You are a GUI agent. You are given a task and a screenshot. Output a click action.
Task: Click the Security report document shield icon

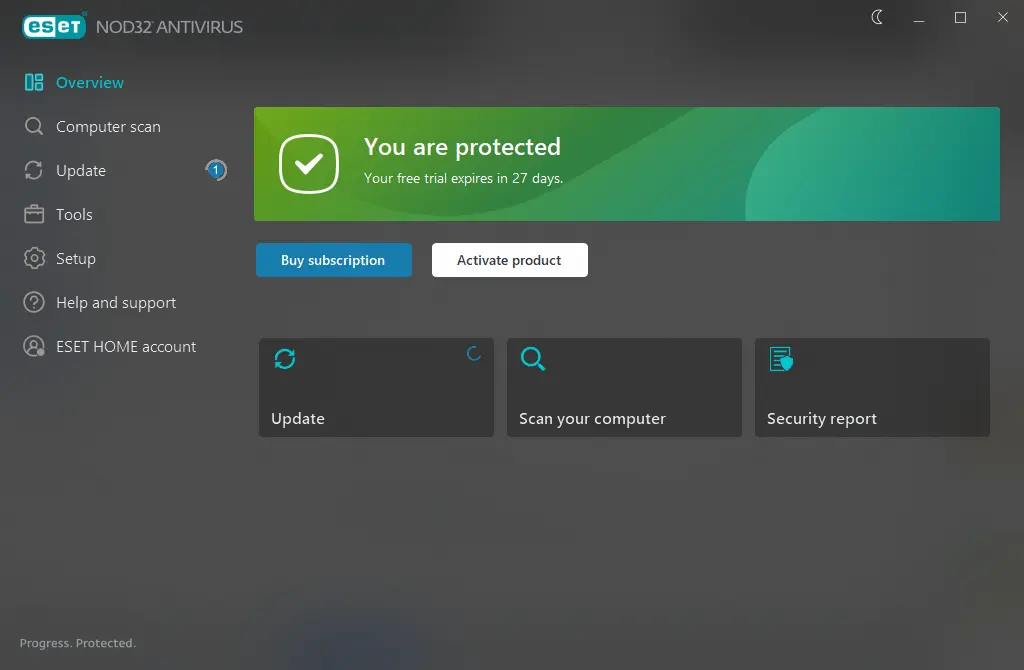click(781, 359)
